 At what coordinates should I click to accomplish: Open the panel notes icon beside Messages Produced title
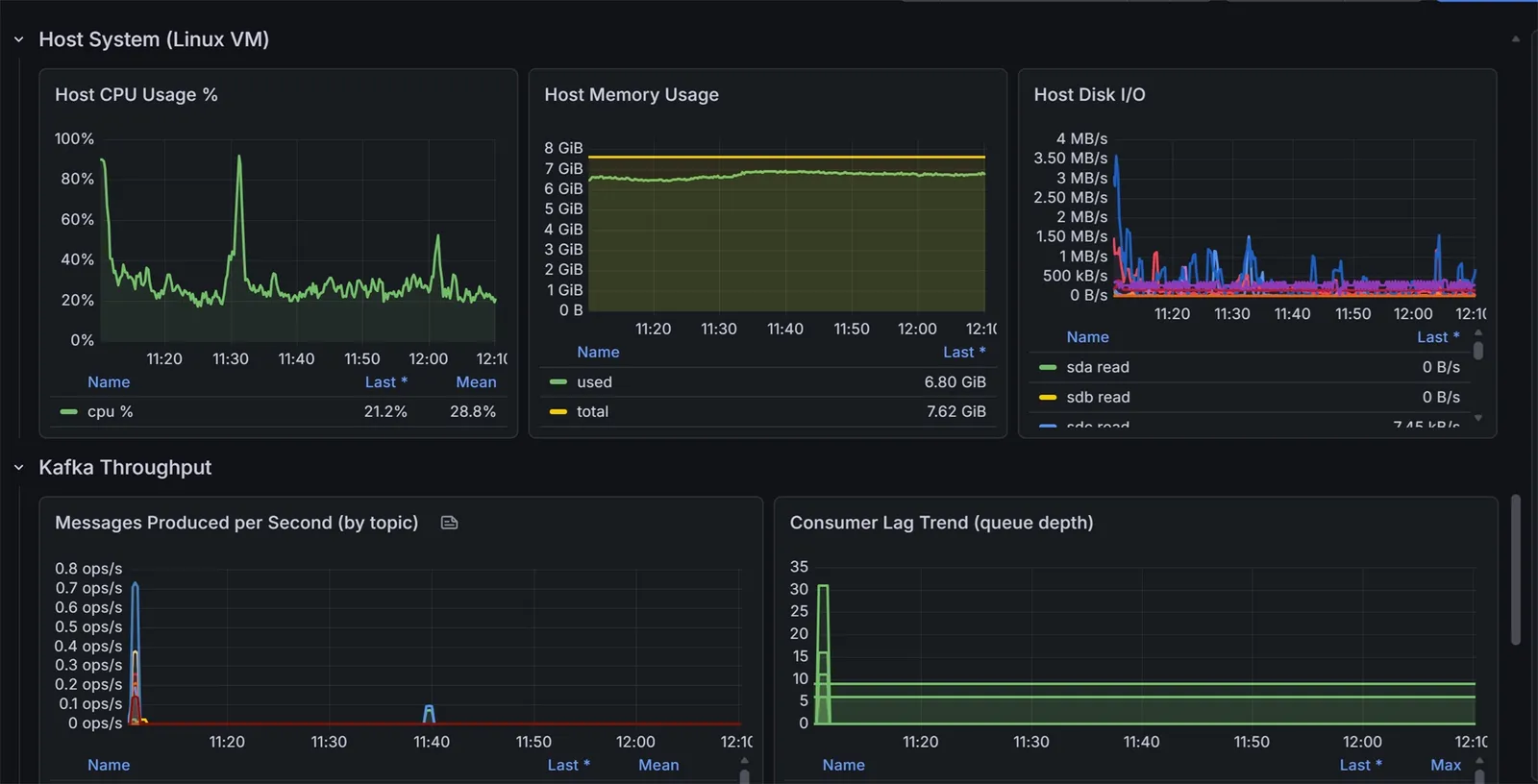pos(449,523)
